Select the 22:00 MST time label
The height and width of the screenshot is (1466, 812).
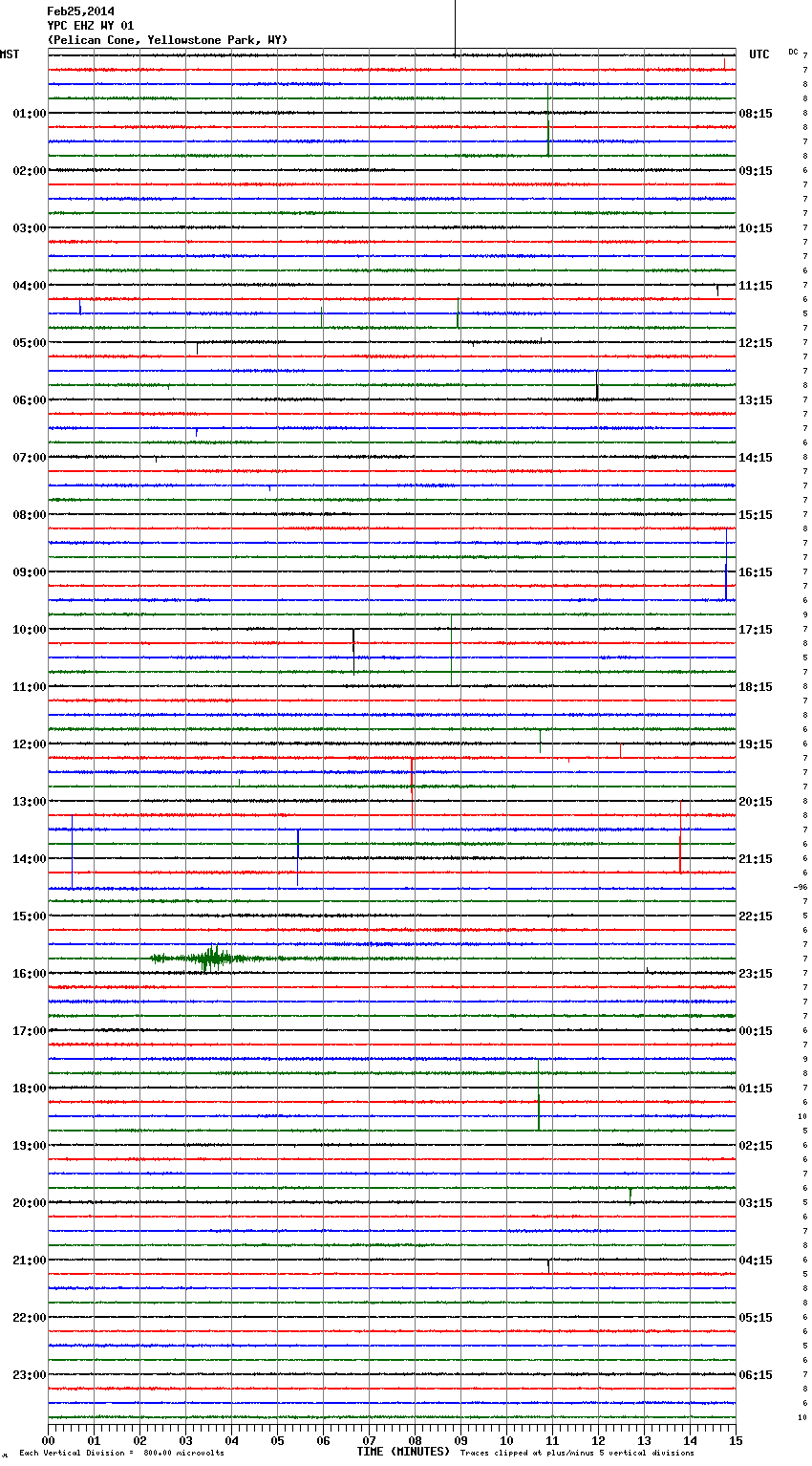[30, 1318]
